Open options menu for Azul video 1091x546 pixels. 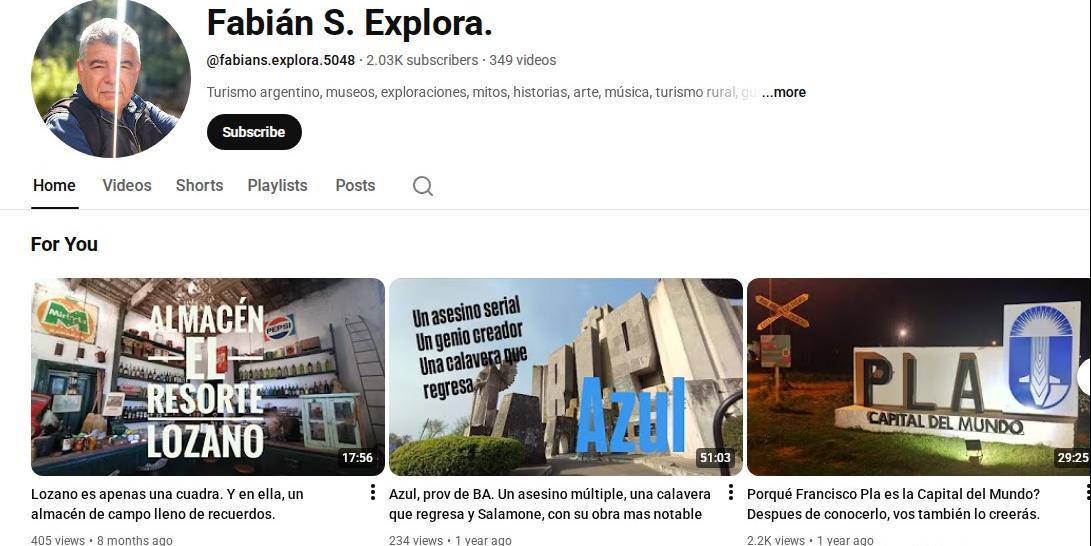[731, 492]
